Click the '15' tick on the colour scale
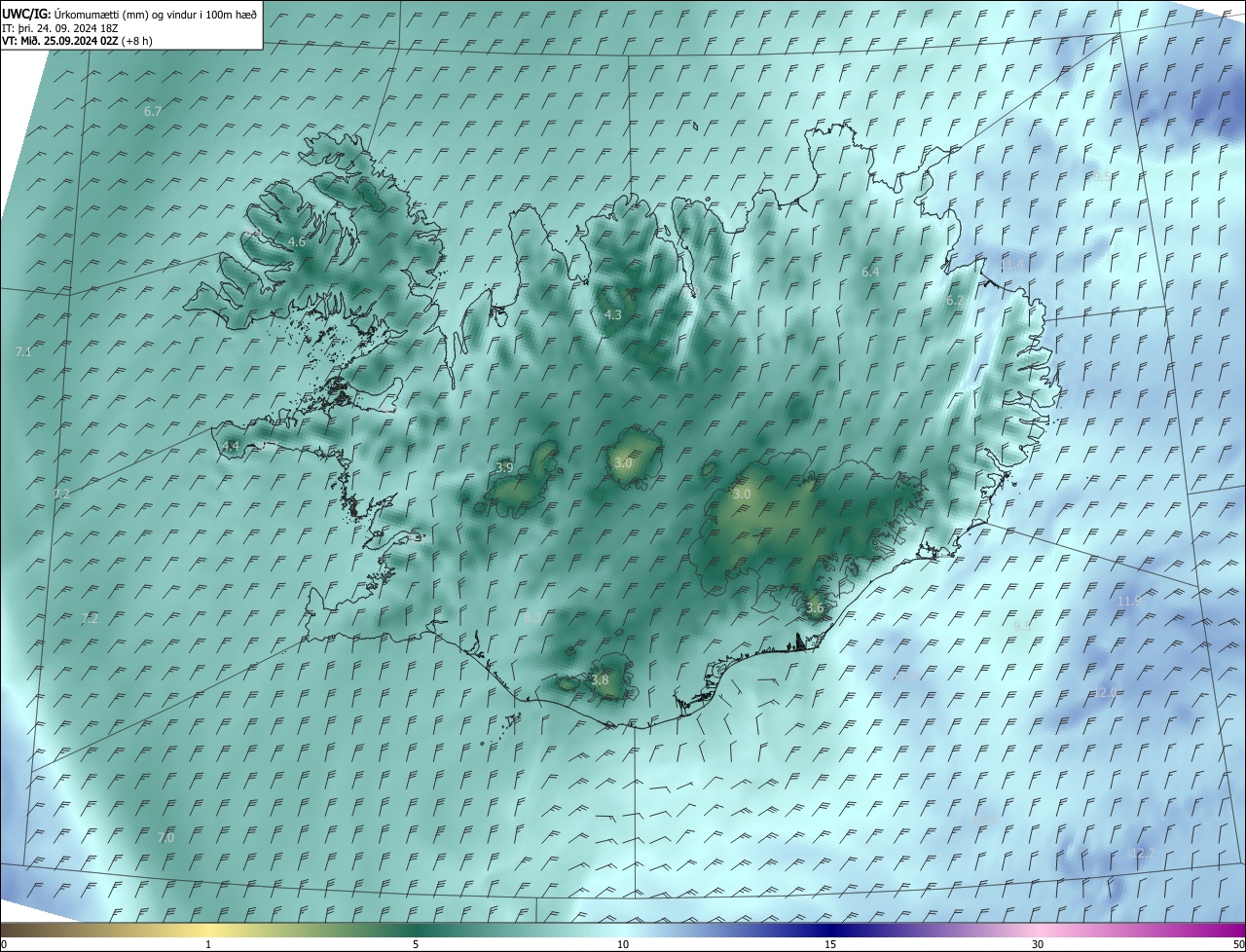 click(x=830, y=944)
